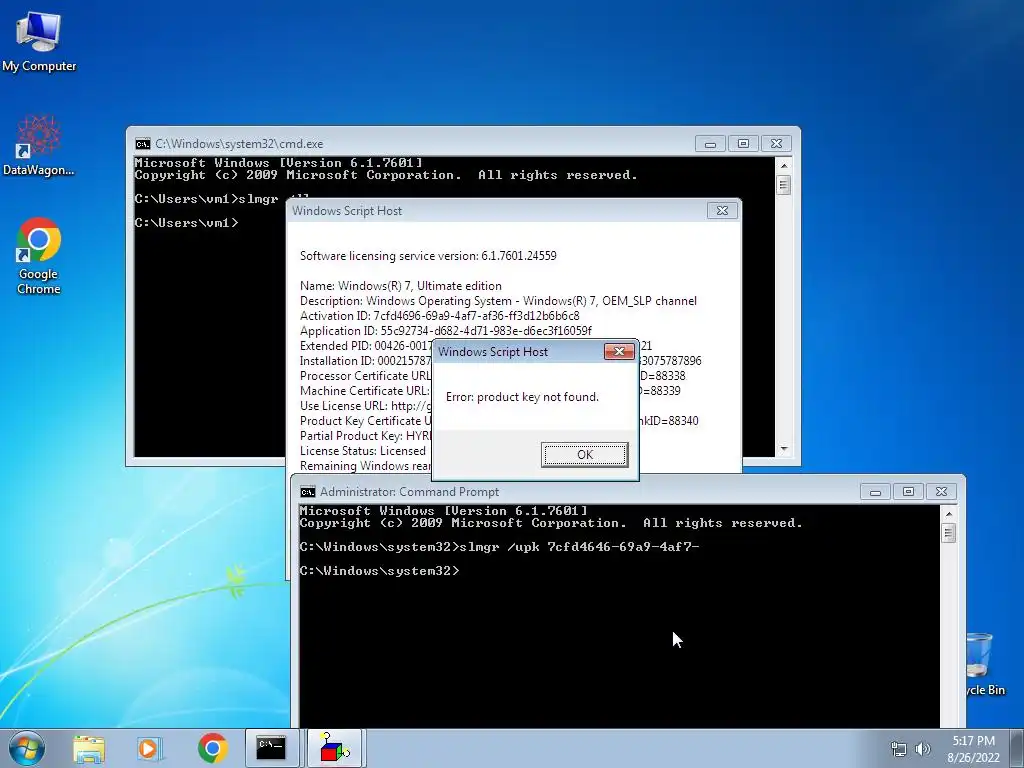Maximize the cmd.exe window
The height and width of the screenshot is (768, 1024).
tap(743, 144)
